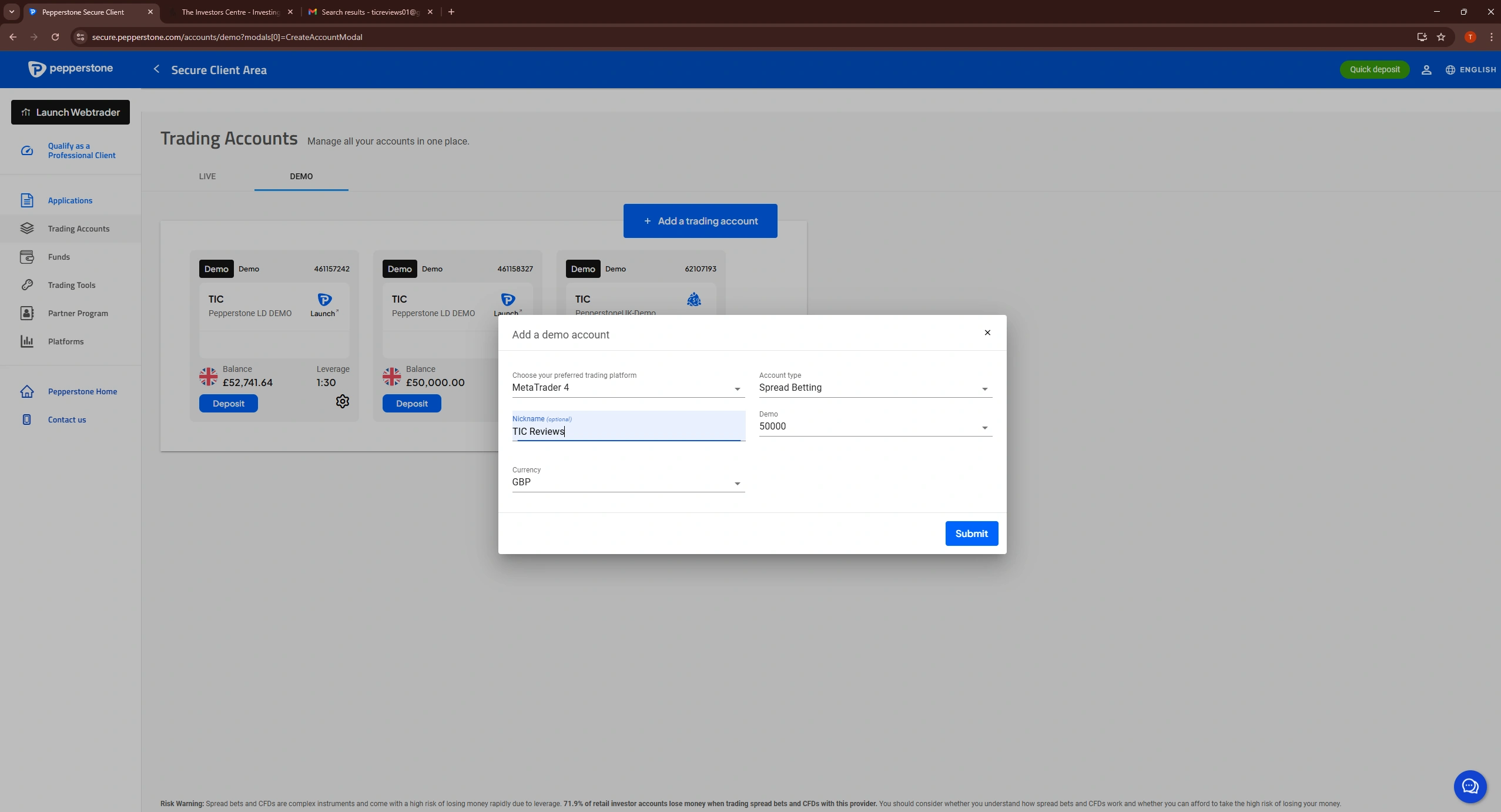Click the Trading Tools chain-link icon
Image resolution: width=1501 pixels, height=812 pixels.
point(28,284)
